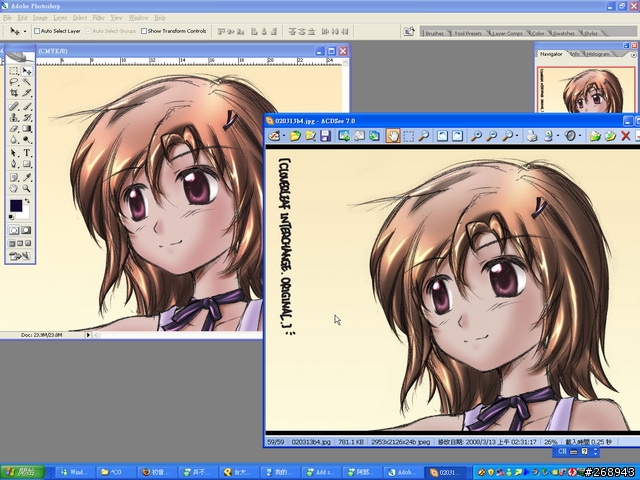Switch to the ACDSee 02031 taskbar button
The image size is (640, 480).
(444, 472)
